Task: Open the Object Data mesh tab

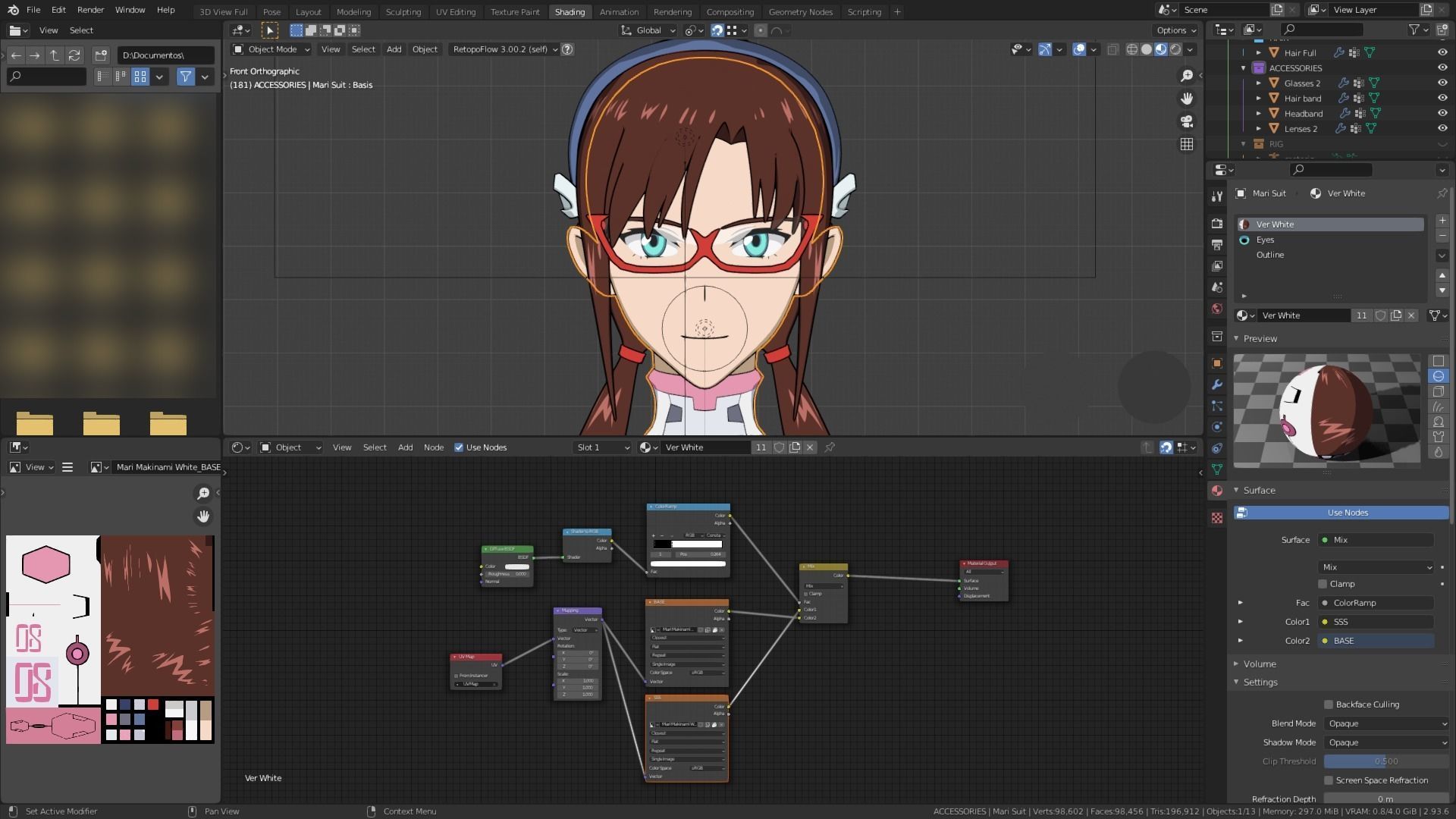Action: [1217, 469]
